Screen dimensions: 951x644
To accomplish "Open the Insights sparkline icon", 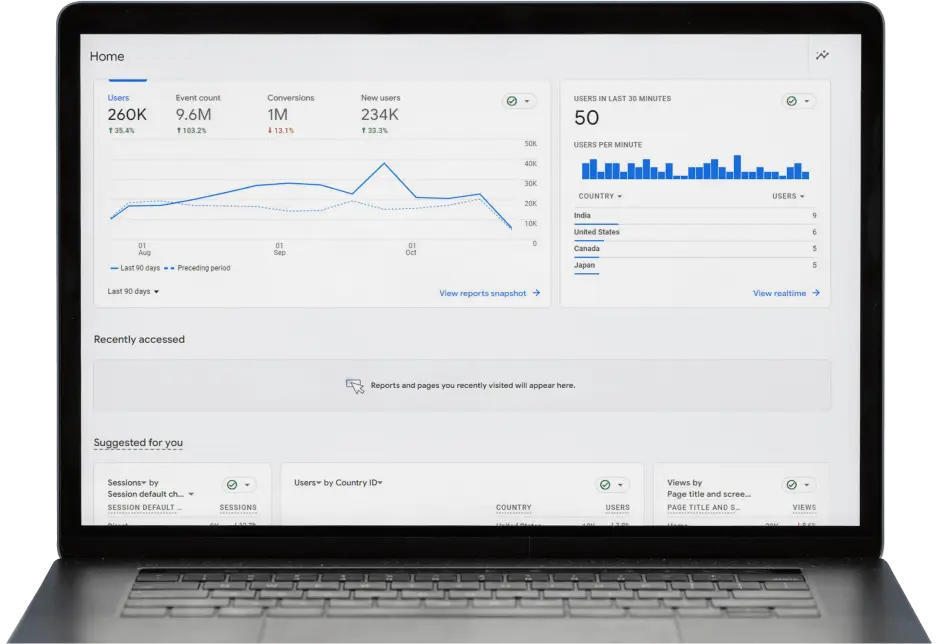I will [x=822, y=56].
